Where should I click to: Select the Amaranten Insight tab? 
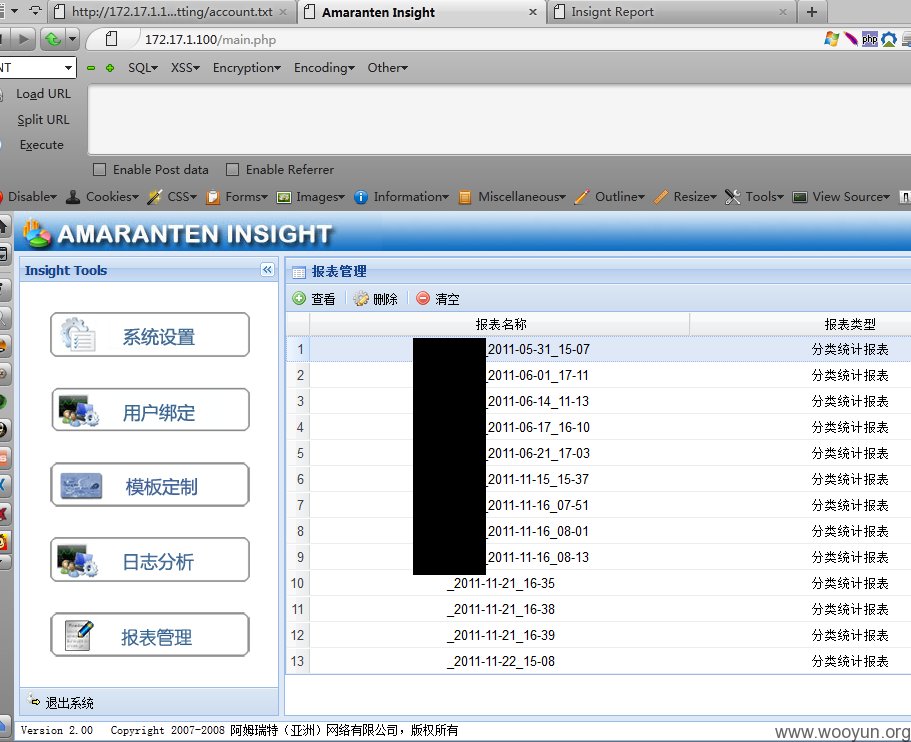(x=422, y=12)
